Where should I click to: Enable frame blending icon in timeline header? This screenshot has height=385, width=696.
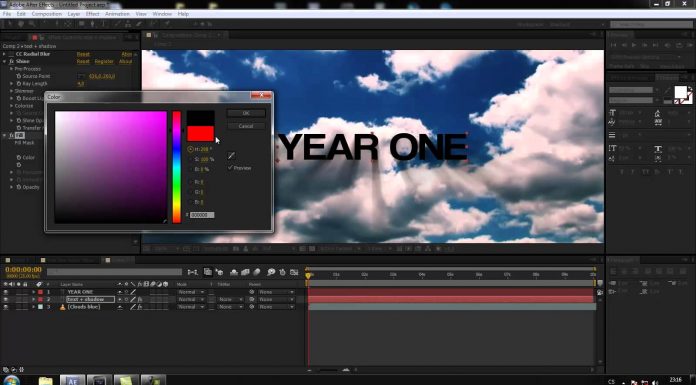click(245, 272)
